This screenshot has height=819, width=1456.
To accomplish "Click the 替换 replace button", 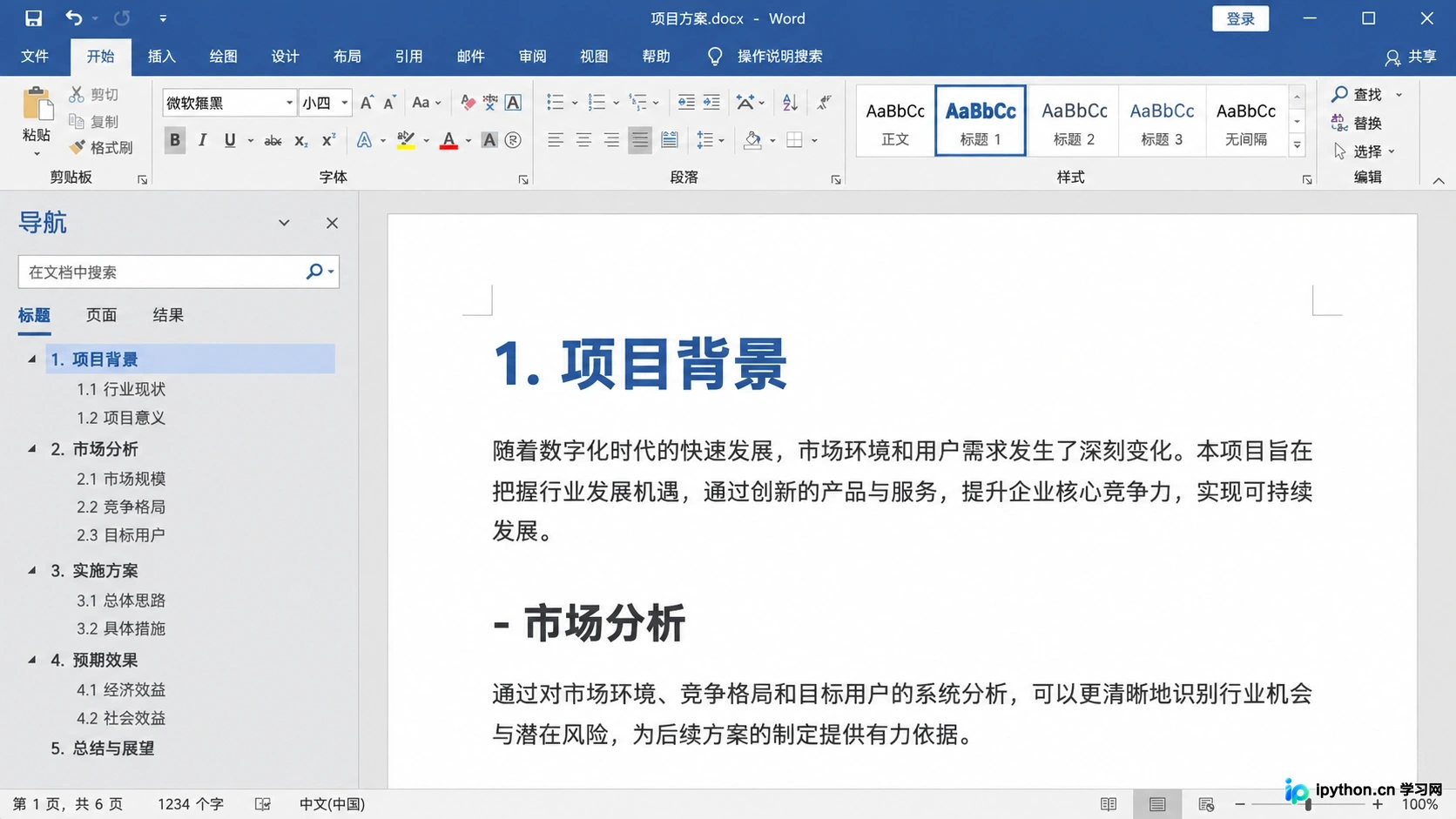I will click(x=1358, y=123).
